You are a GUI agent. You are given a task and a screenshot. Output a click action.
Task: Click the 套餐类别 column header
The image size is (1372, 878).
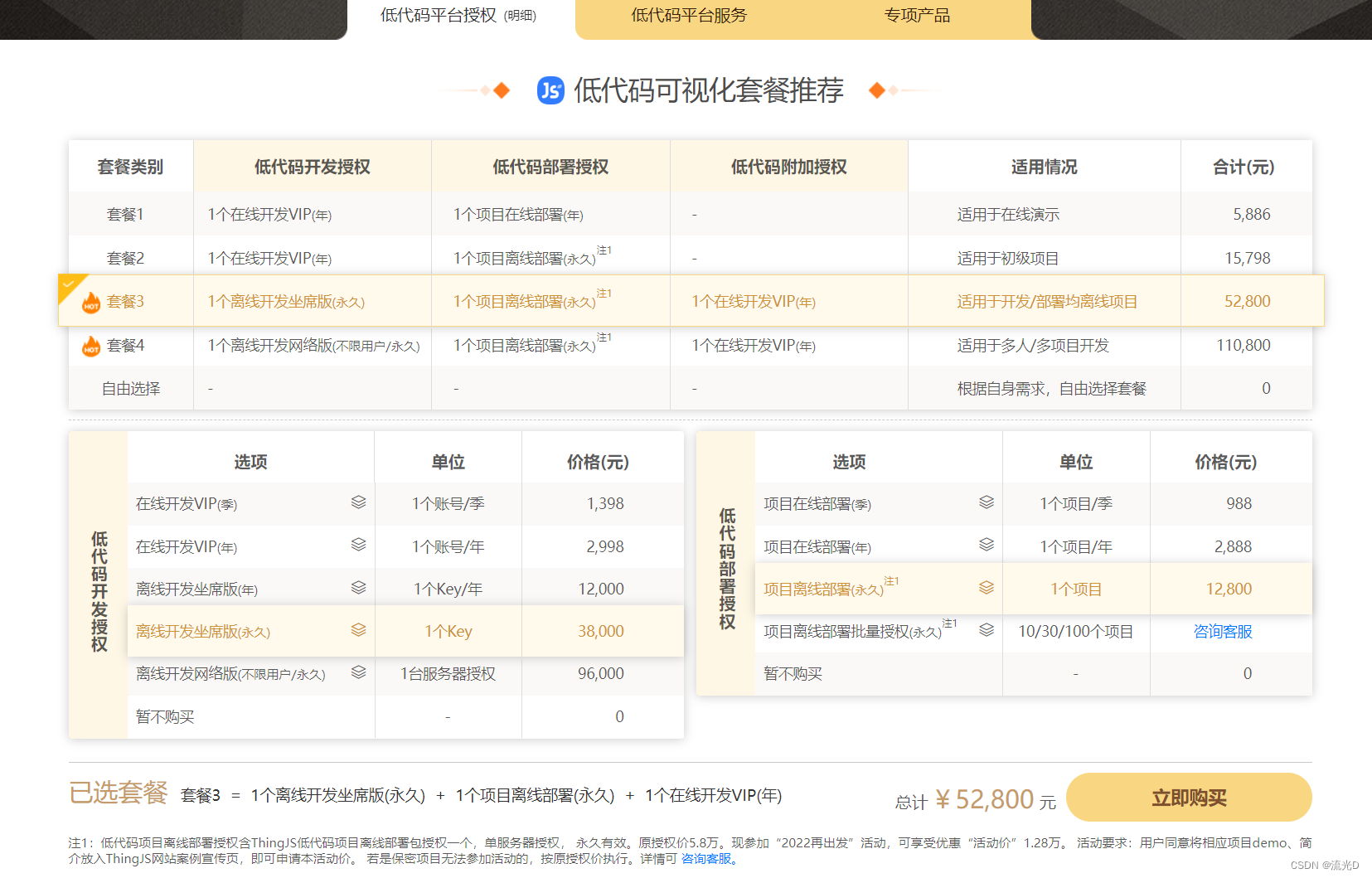(131, 167)
